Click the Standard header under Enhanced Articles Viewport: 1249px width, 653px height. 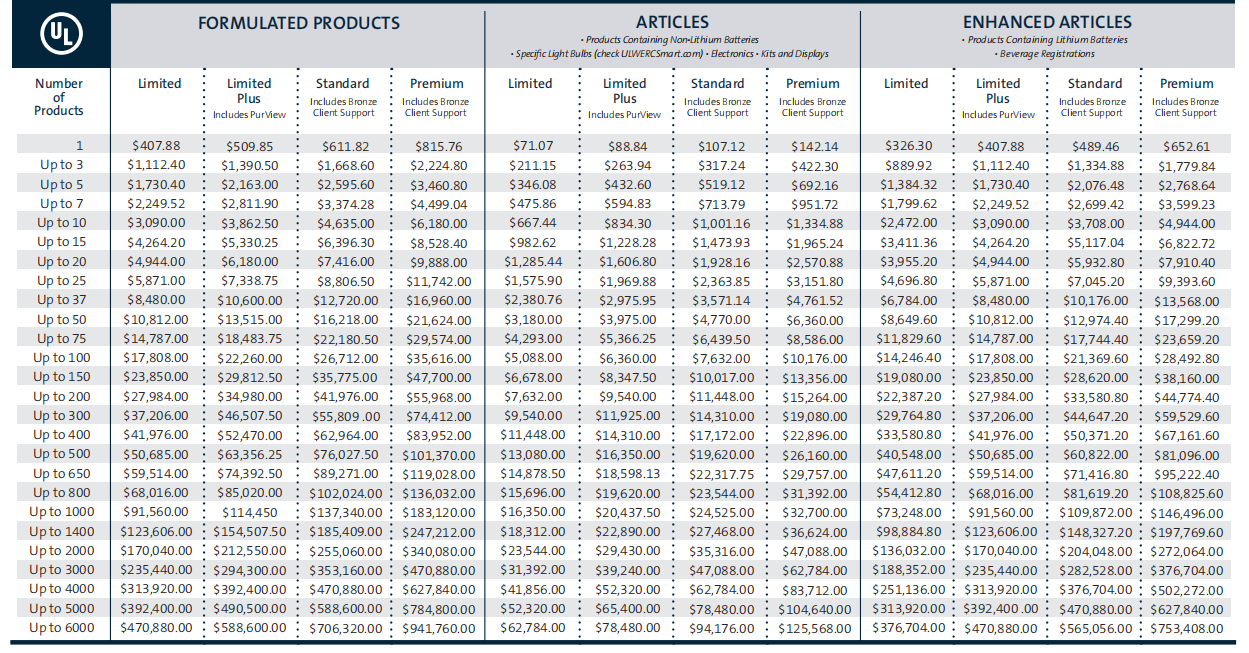click(x=1093, y=84)
